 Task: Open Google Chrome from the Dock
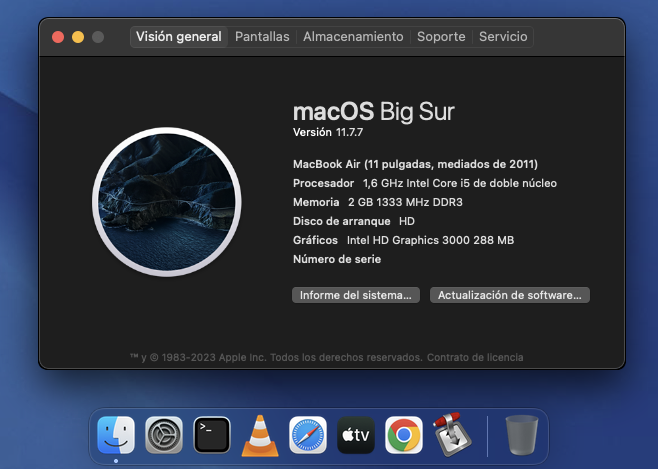click(x=404, y=435)
